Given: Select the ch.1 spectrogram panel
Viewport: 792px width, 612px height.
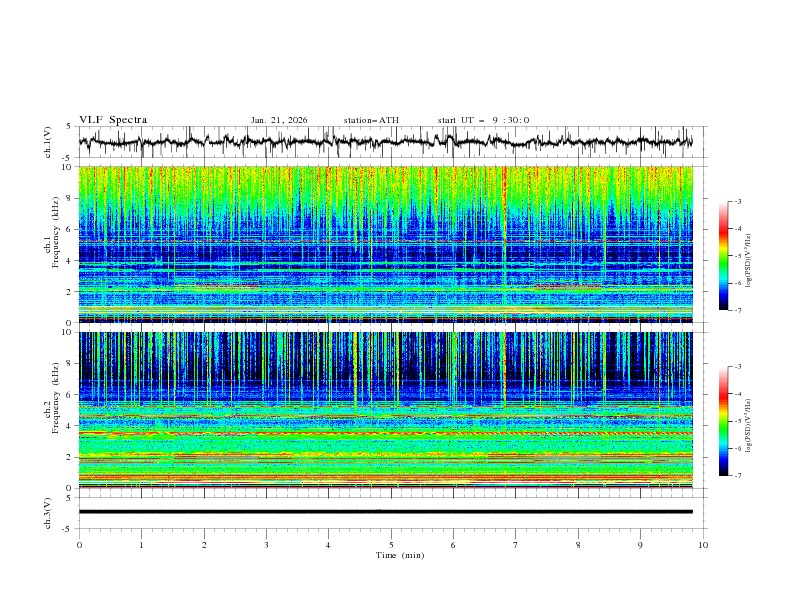Looking at the screenshot, I should [386, 244].
